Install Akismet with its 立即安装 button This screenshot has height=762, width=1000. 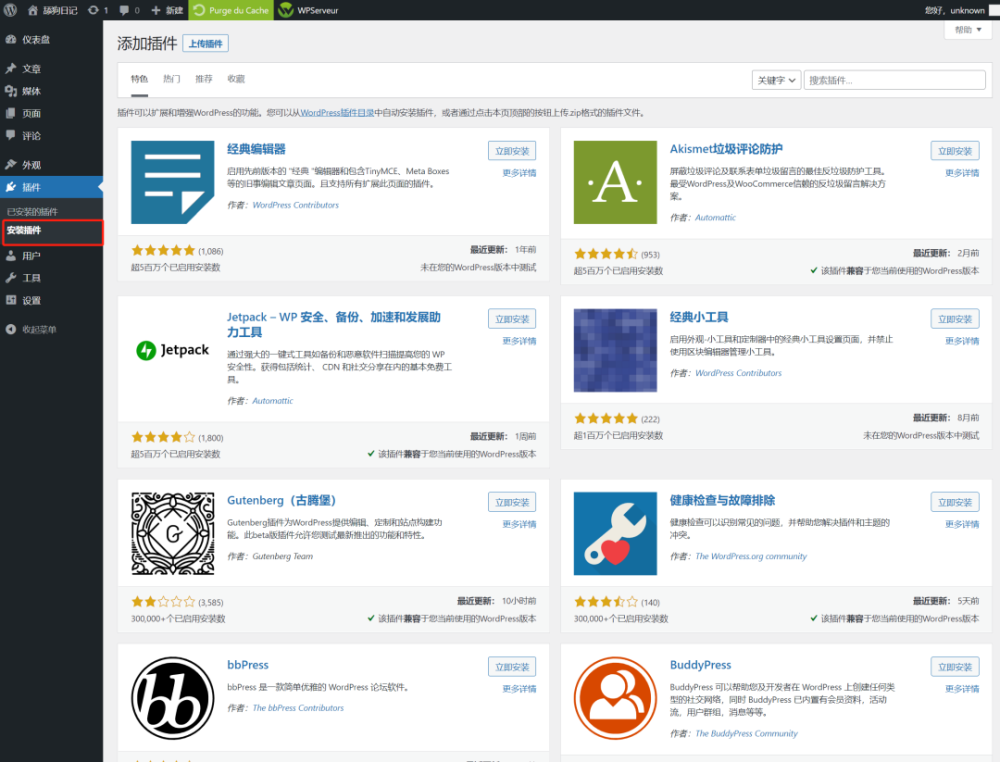(x=955, y=151)
